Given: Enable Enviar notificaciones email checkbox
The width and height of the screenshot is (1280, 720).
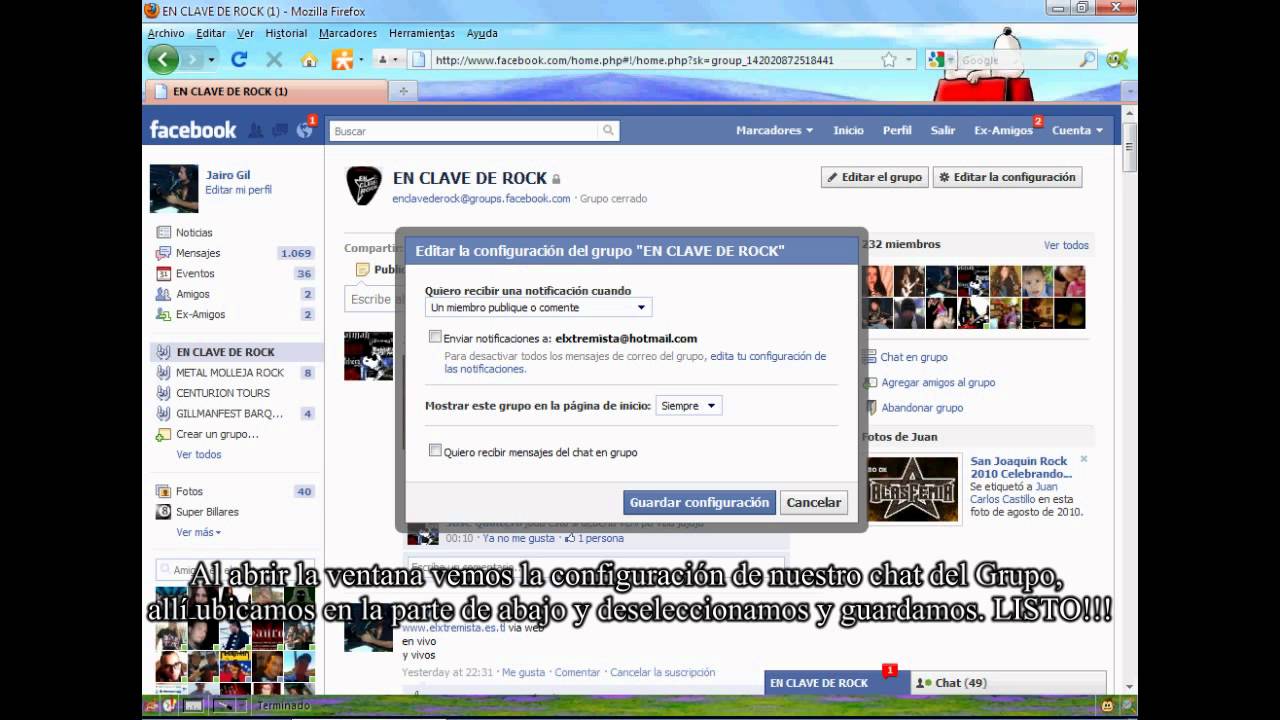Looking at the screenshot, I should [x=435, y=337].
